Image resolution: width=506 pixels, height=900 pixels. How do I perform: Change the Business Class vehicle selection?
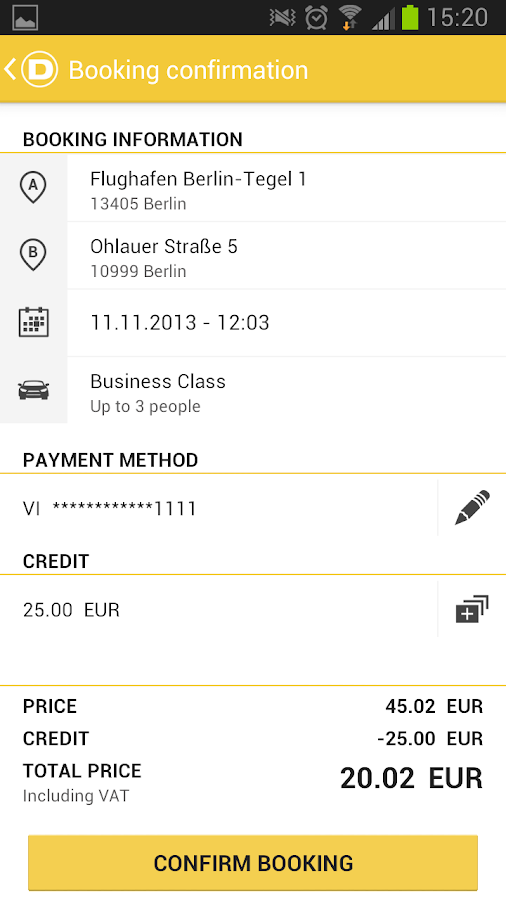tap(286, 390)
